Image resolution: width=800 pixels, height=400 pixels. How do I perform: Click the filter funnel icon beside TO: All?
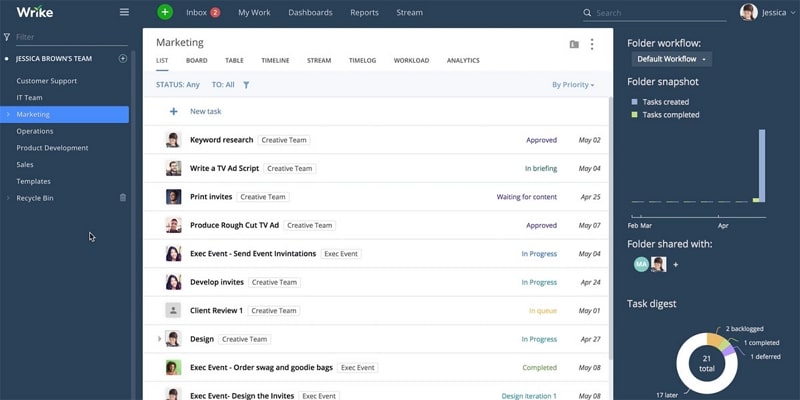point(246,85)
